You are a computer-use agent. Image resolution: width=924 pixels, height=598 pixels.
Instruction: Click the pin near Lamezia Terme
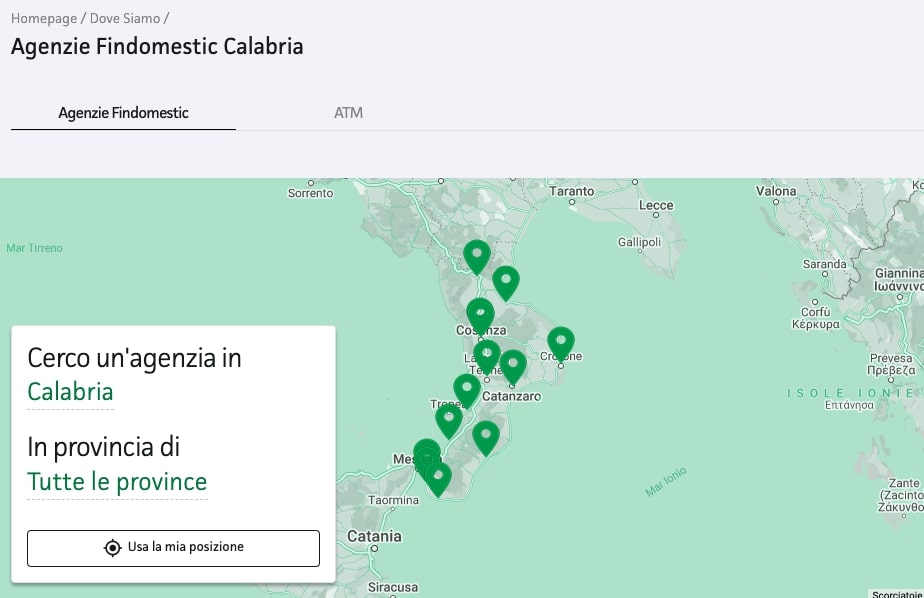487,352
